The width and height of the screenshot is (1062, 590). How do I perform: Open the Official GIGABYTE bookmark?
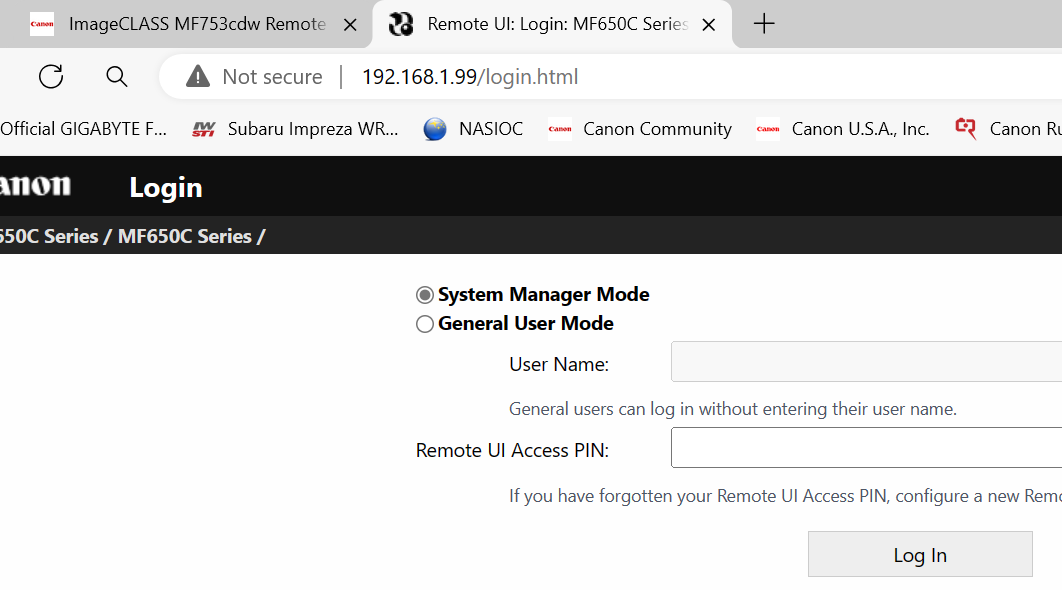click(84, 129)
